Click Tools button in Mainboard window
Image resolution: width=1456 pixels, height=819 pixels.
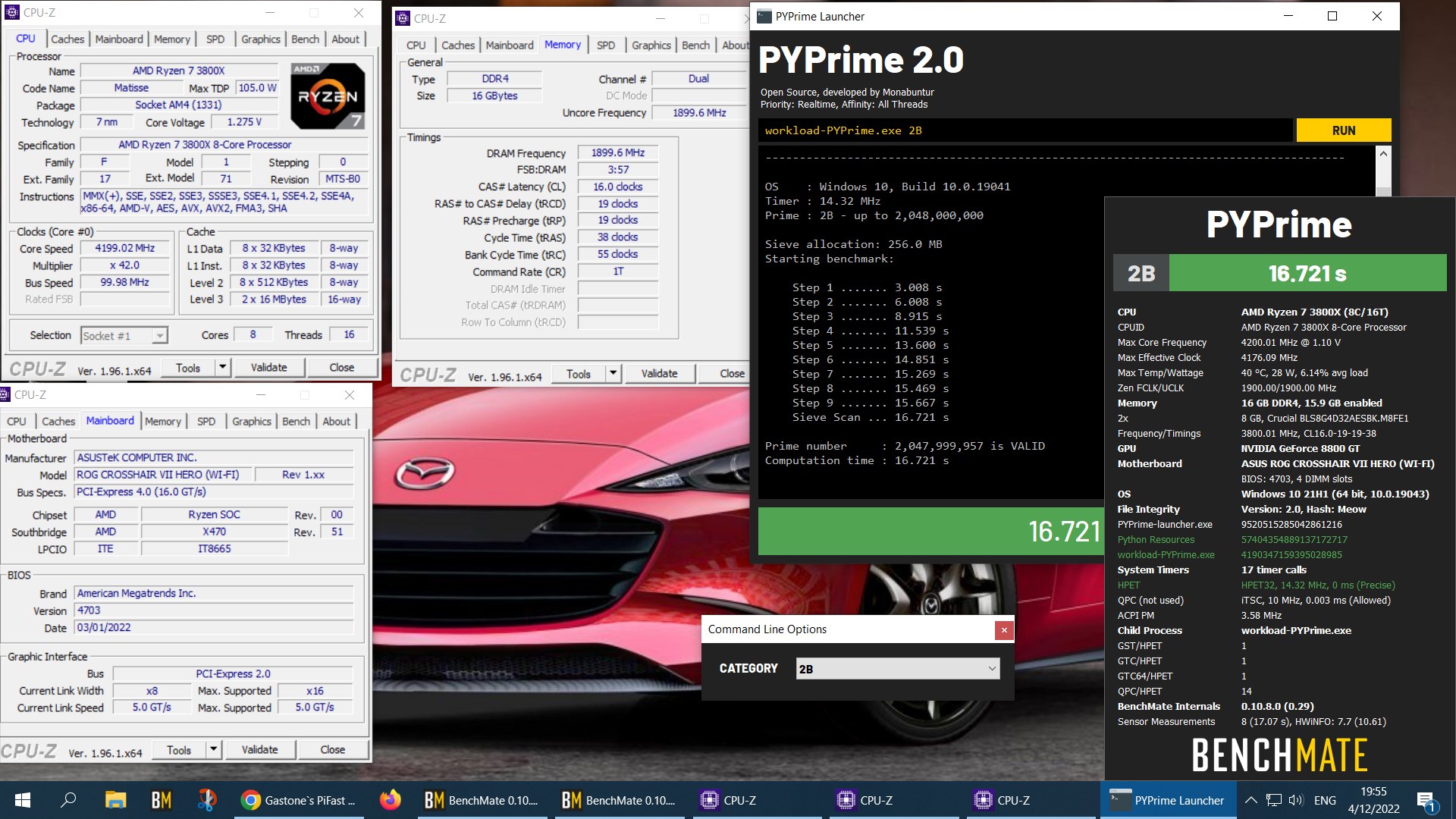click(x=179, y=750)
